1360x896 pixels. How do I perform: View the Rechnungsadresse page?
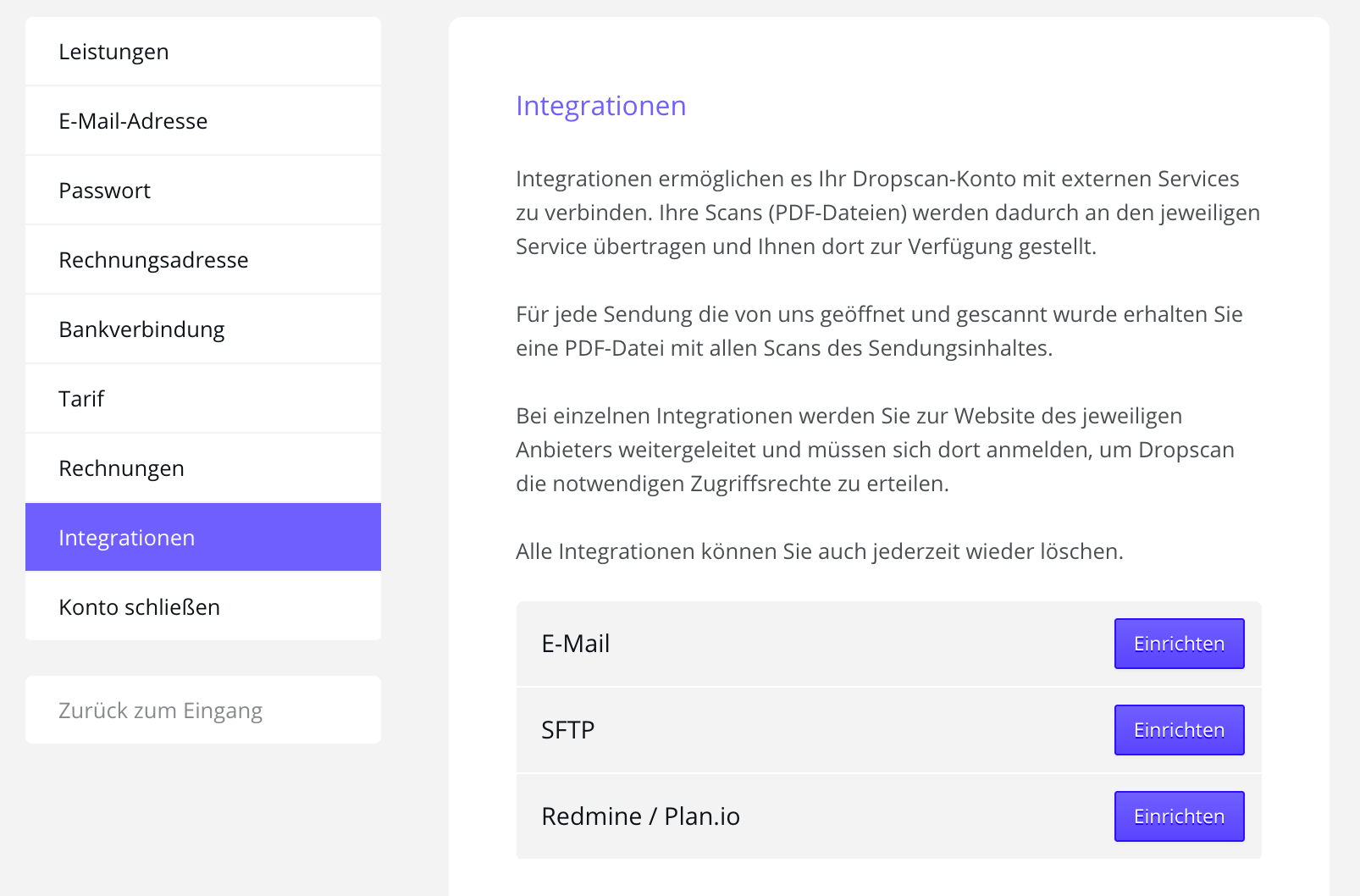[153, 260]
